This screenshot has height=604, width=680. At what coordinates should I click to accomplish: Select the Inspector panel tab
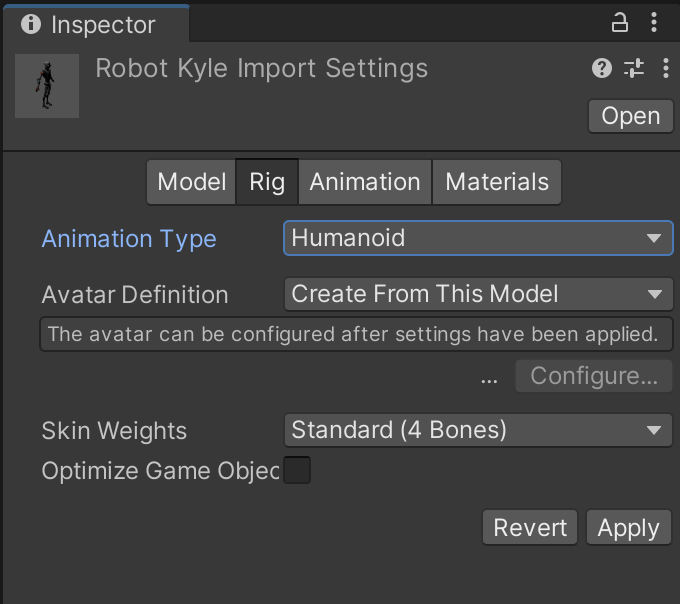[x=95, y=24]
